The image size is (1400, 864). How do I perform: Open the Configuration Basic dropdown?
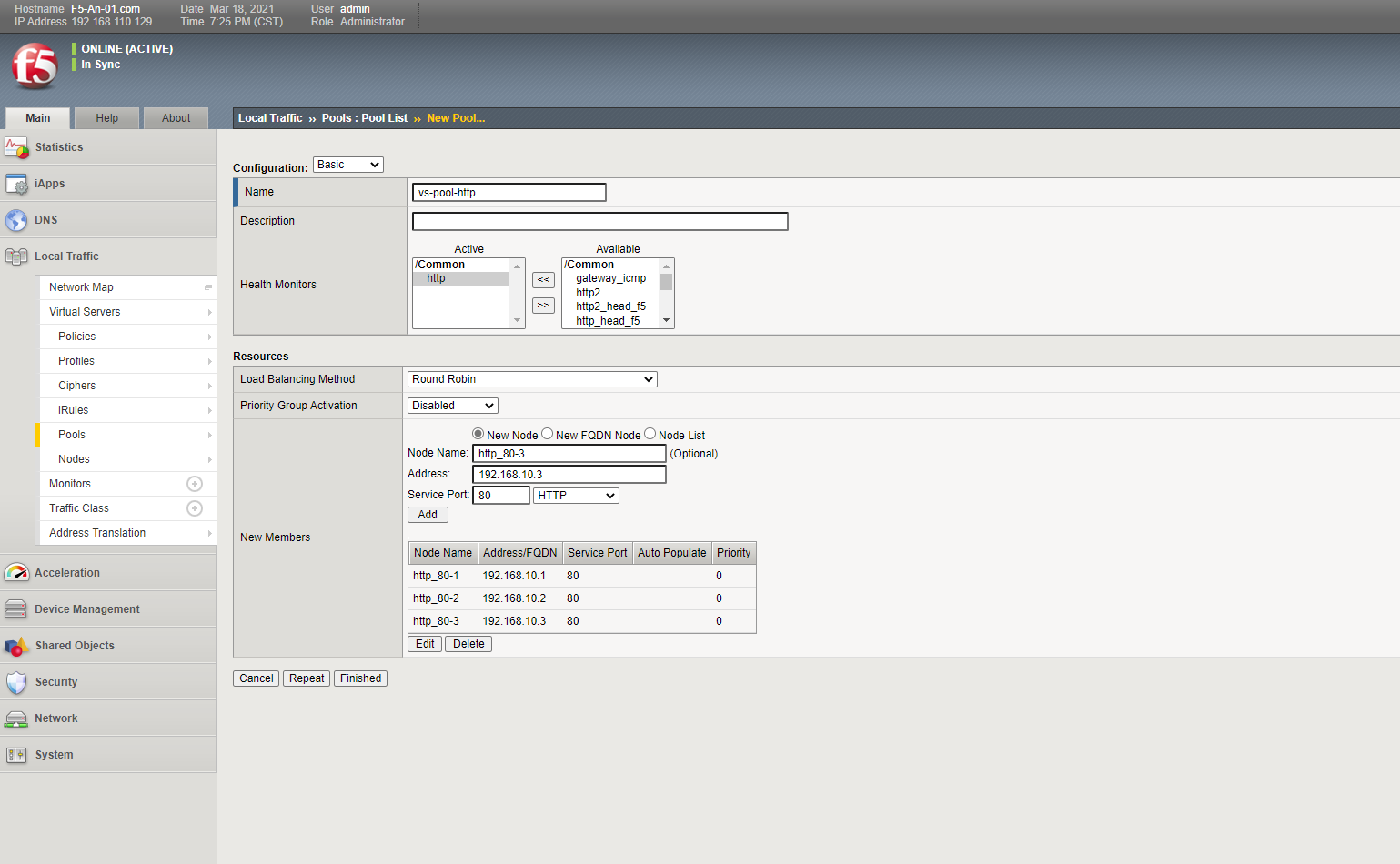click(347, 165)
